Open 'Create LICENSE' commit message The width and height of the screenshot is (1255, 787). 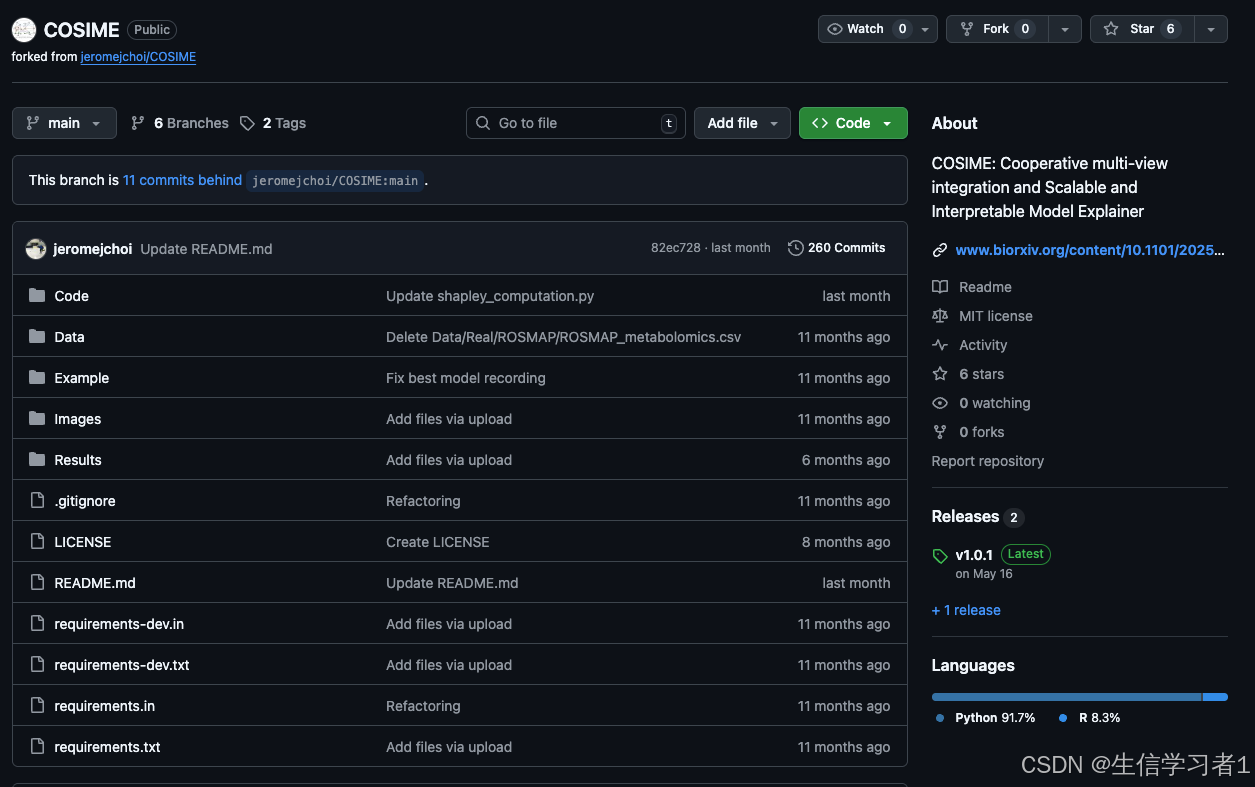point(438,542)
